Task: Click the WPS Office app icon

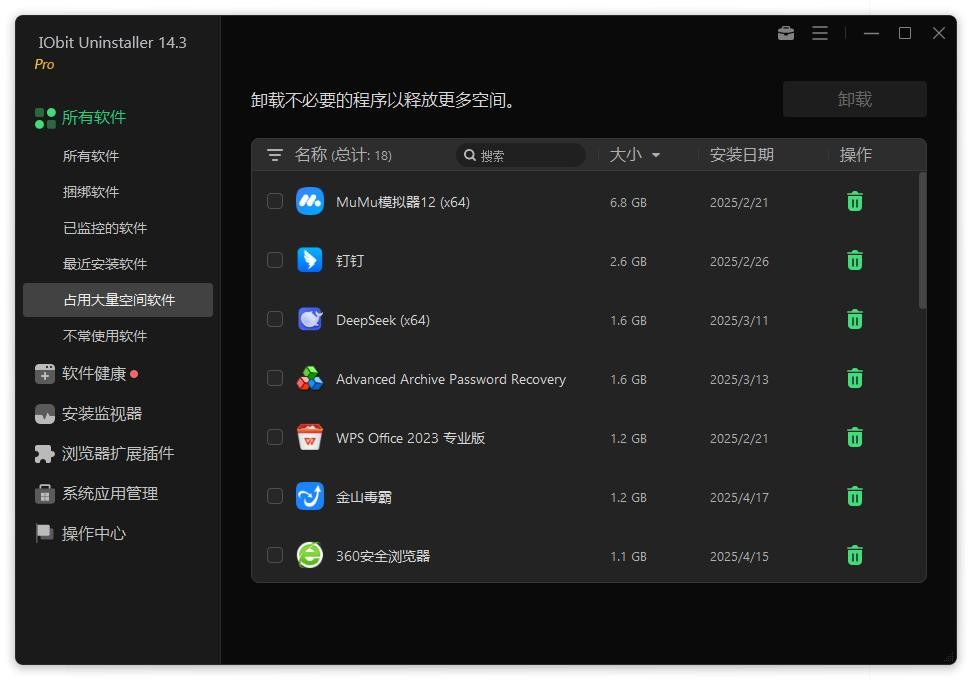Action: (309, 438)
